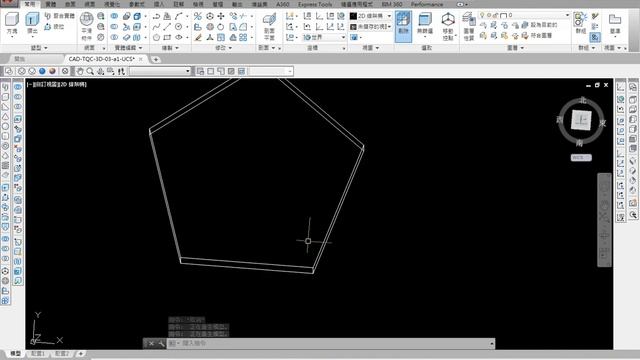
Task: Open the 開始 (Start) file tab
Action: (19, 59)
